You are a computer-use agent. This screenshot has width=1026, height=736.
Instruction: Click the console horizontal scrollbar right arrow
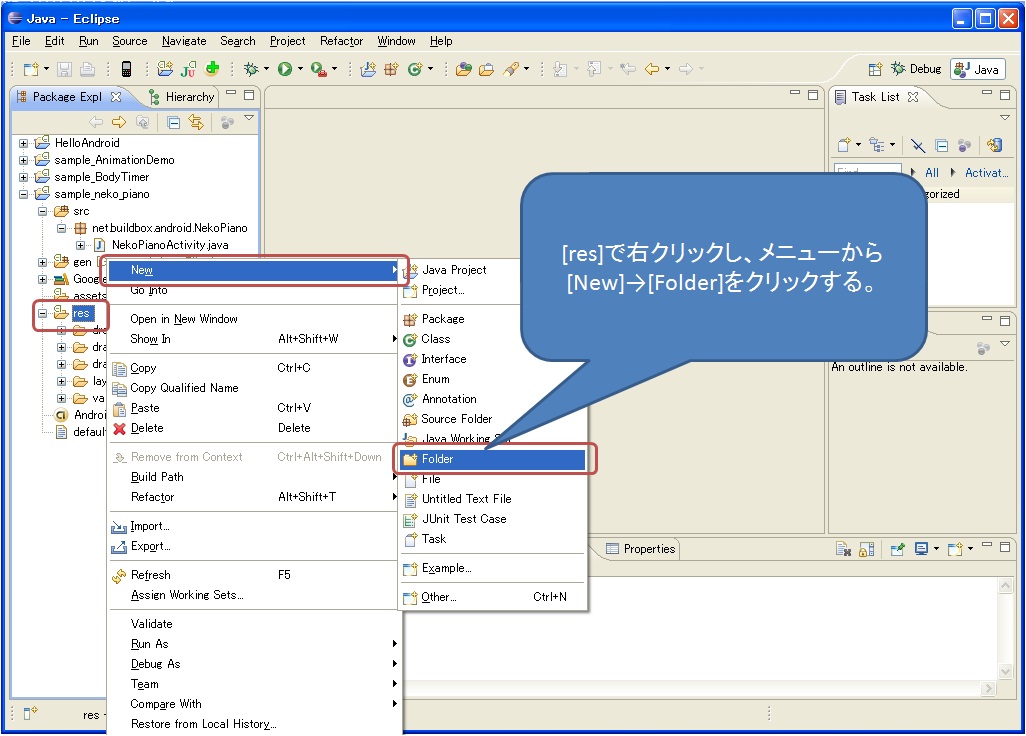[988, 688]
